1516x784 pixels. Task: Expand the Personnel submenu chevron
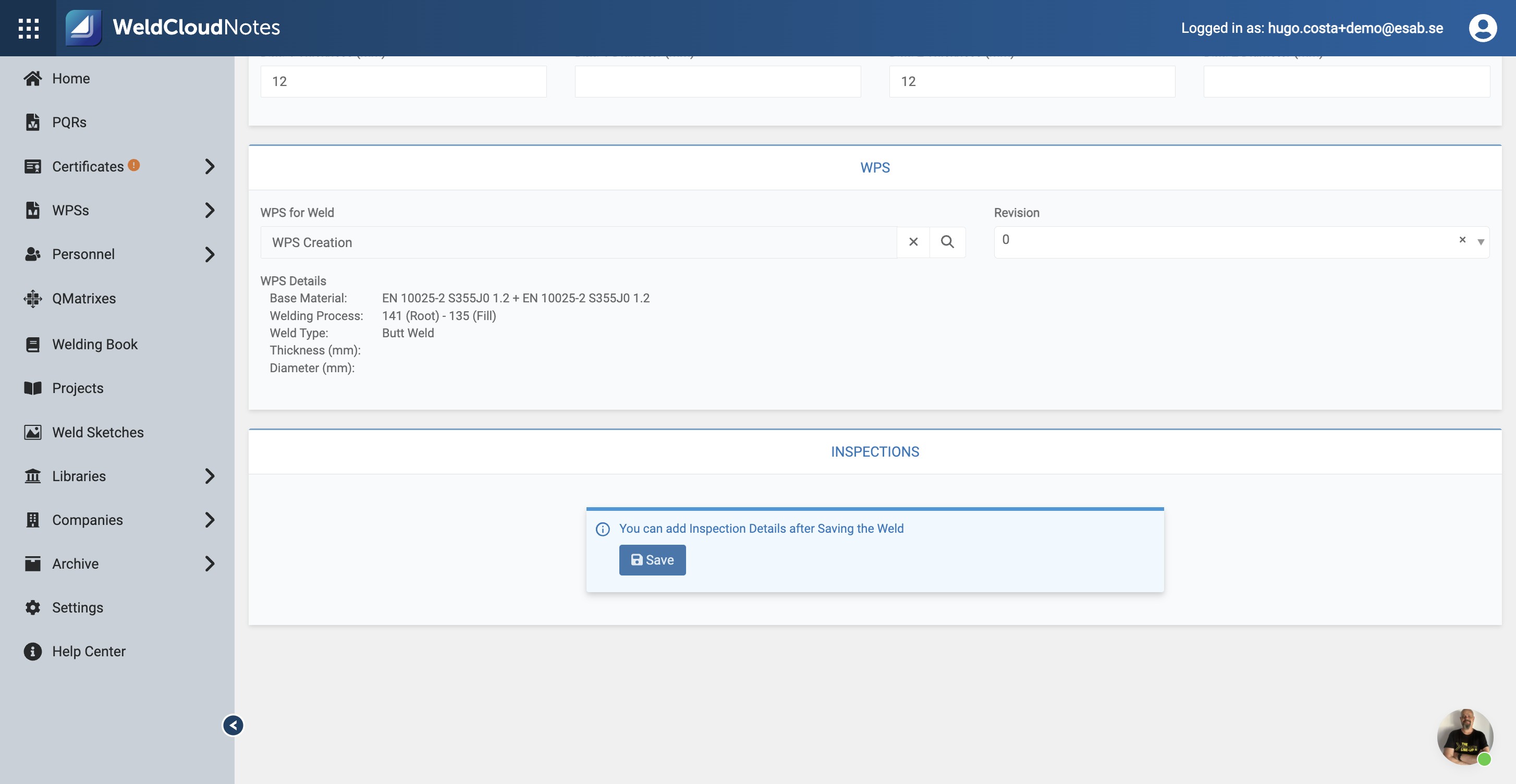[210, 254]
